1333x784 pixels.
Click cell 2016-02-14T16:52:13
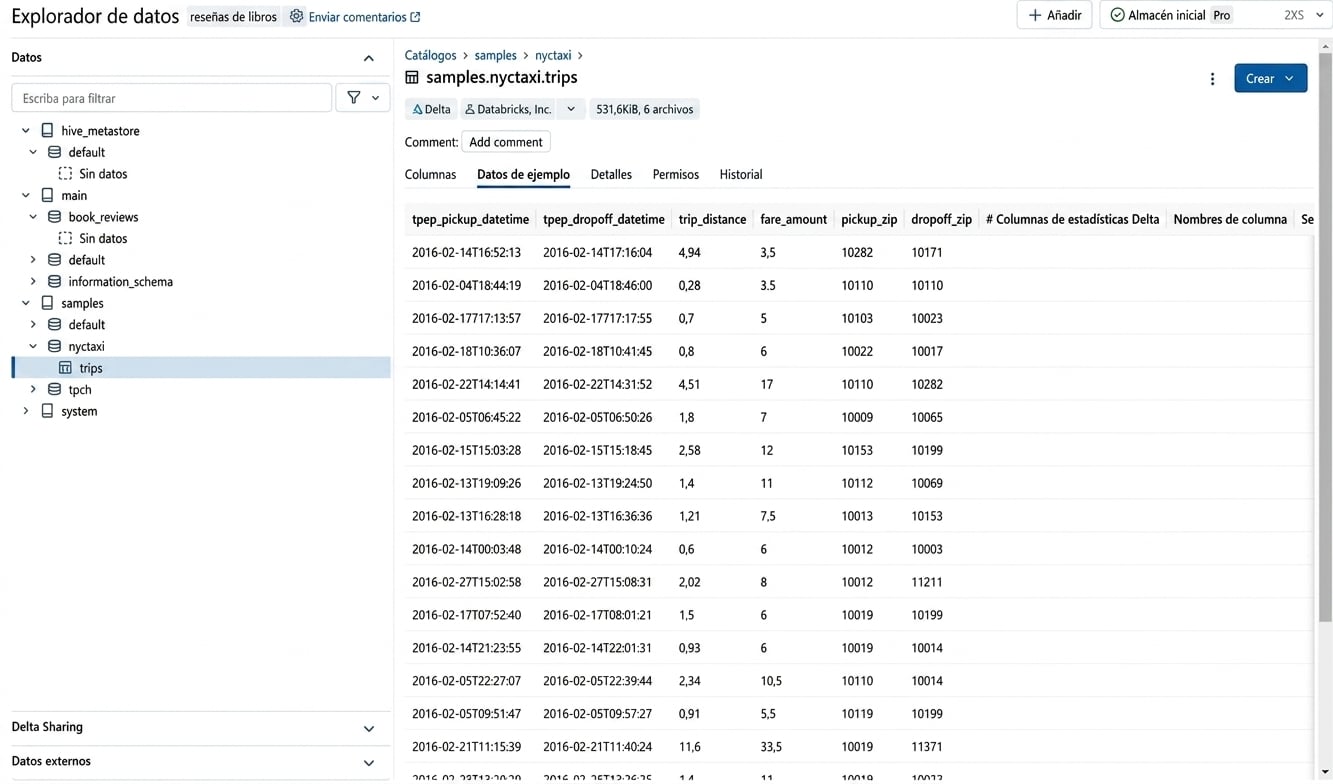[x=466, y=253]
